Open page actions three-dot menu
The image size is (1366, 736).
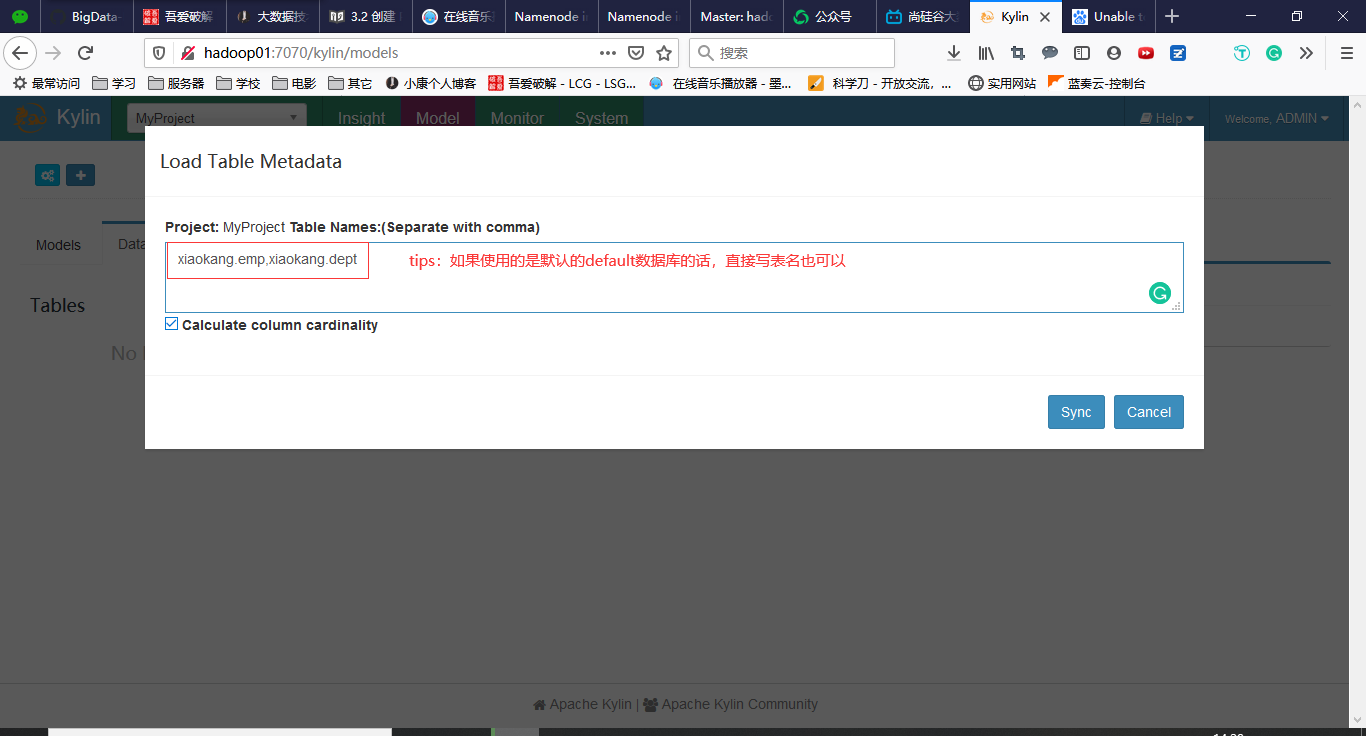pyautogui.click(x=608, y=53)
